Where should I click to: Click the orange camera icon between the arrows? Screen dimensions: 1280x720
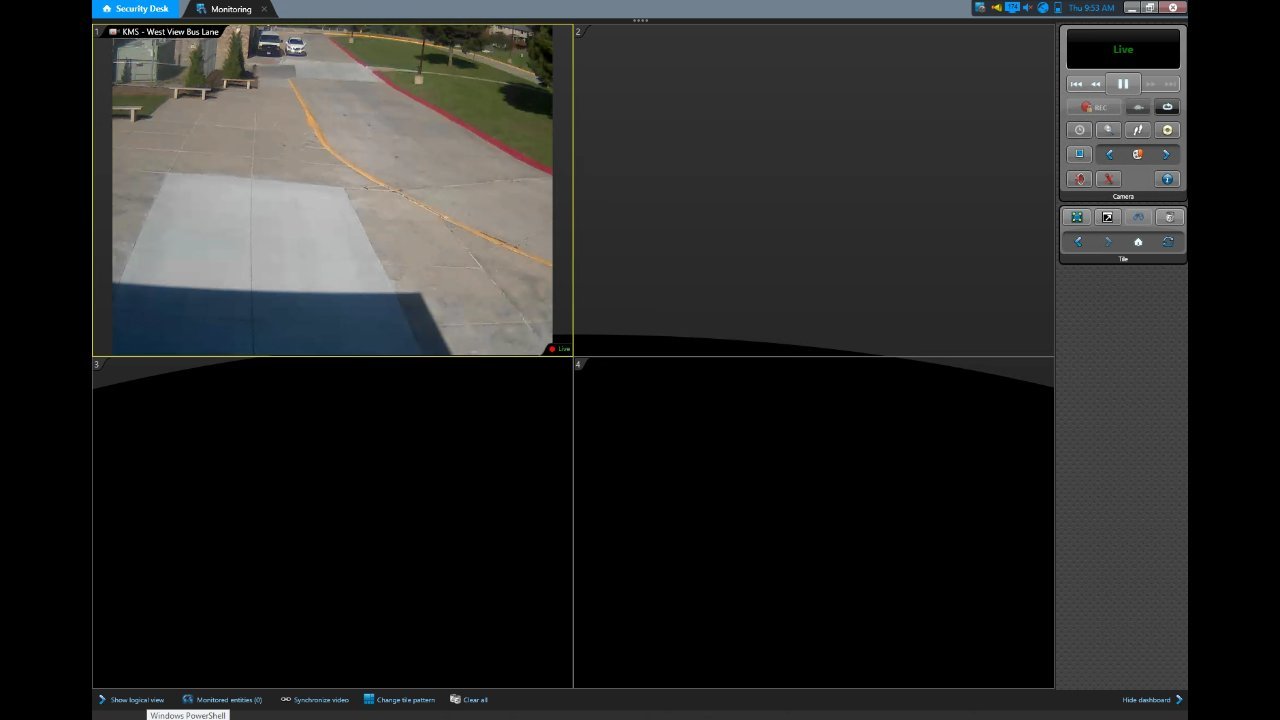click(x=1137, y=154)
